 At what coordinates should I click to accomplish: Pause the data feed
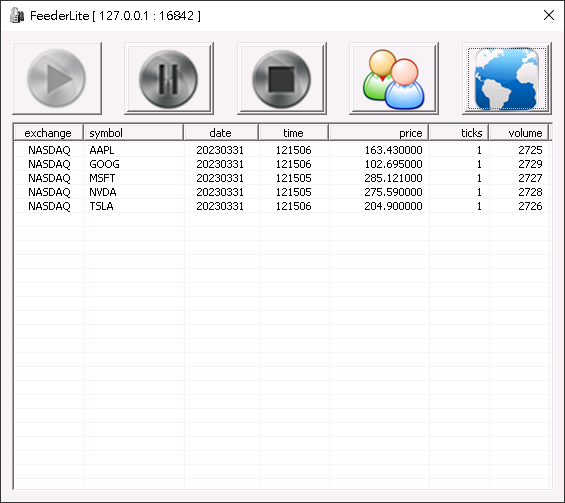pyautogui.click(x=169, y=79)
